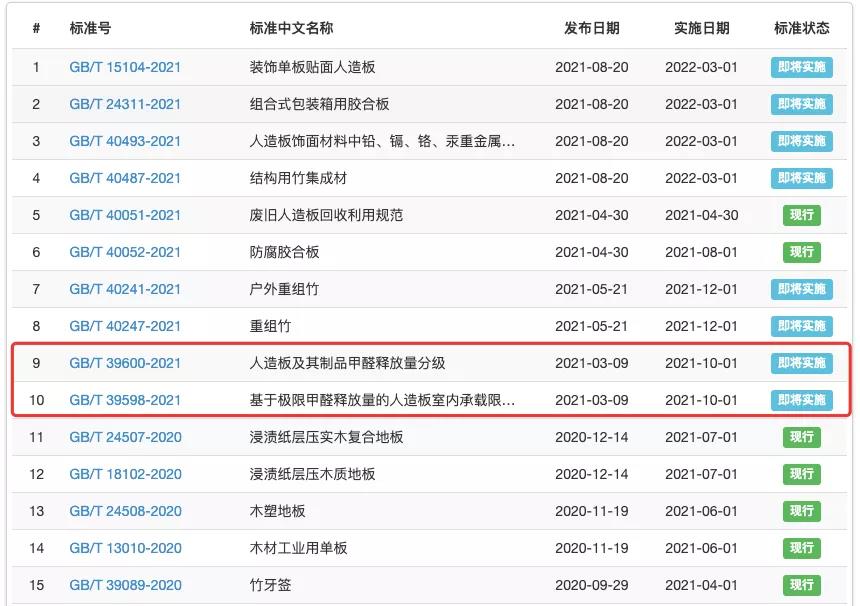The width and height of the screenshot is (860, 606).
Task: Open the GB/T 15104-2021 standard link
Action: pyautogui.click(x=125, y=67)
